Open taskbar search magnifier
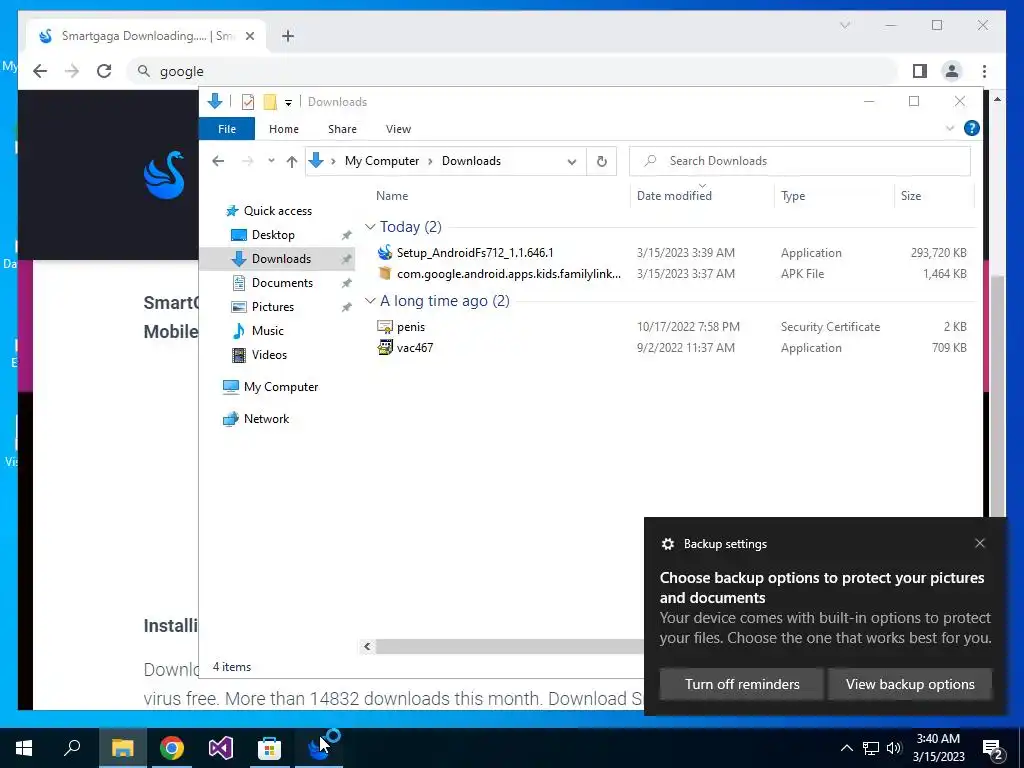The width and height of the screenshot is (1024, 768). 72,748
